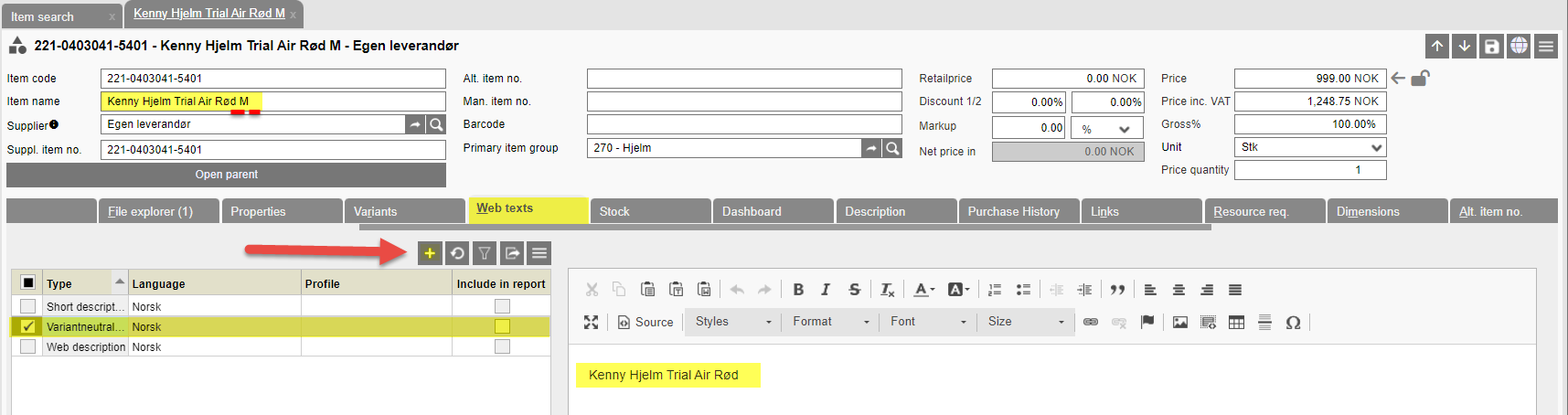
Task: Toggle the select-all checkbox in grid header
Action: pos(27,283)
